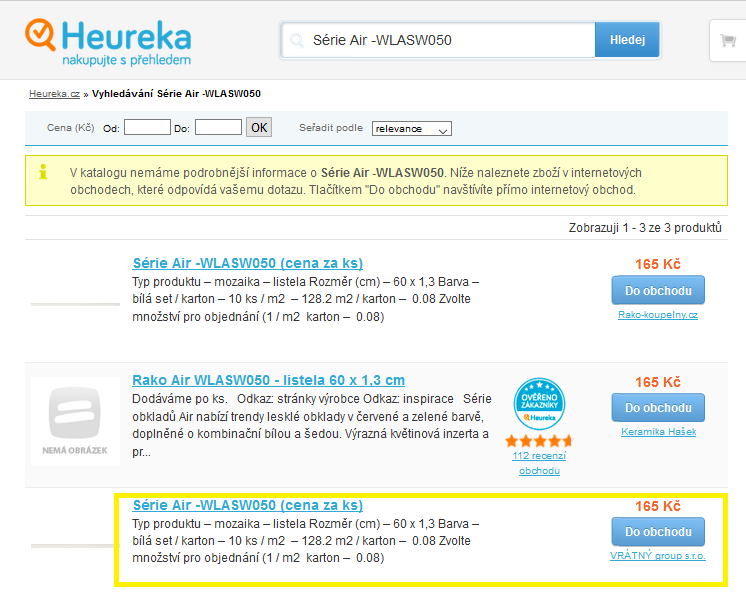Click the Heureka logo
The height and width of the screenshot is (600, 746).
pyautogui.click(x=108, y=42)
